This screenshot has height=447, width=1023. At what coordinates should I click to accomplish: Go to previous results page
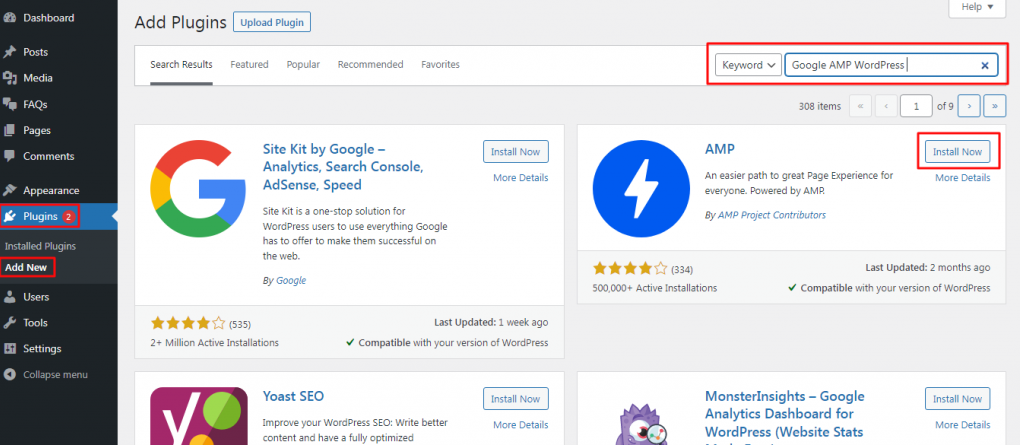[x=886, y=106]
